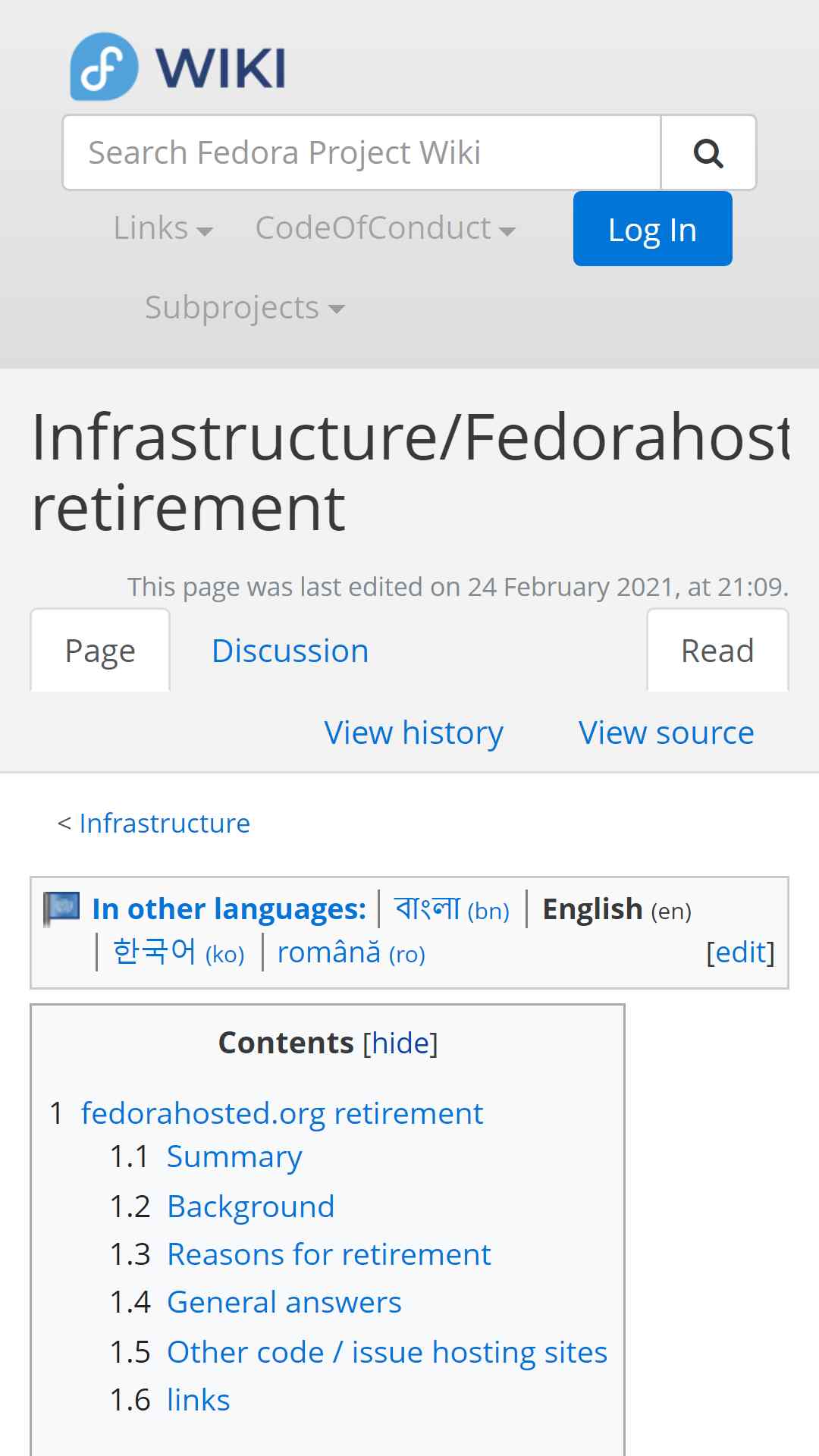The width and height of the screenshot is (819, 1456).
Task: Expand the CodeOfConduct dropdown
Action: [385, 228]
